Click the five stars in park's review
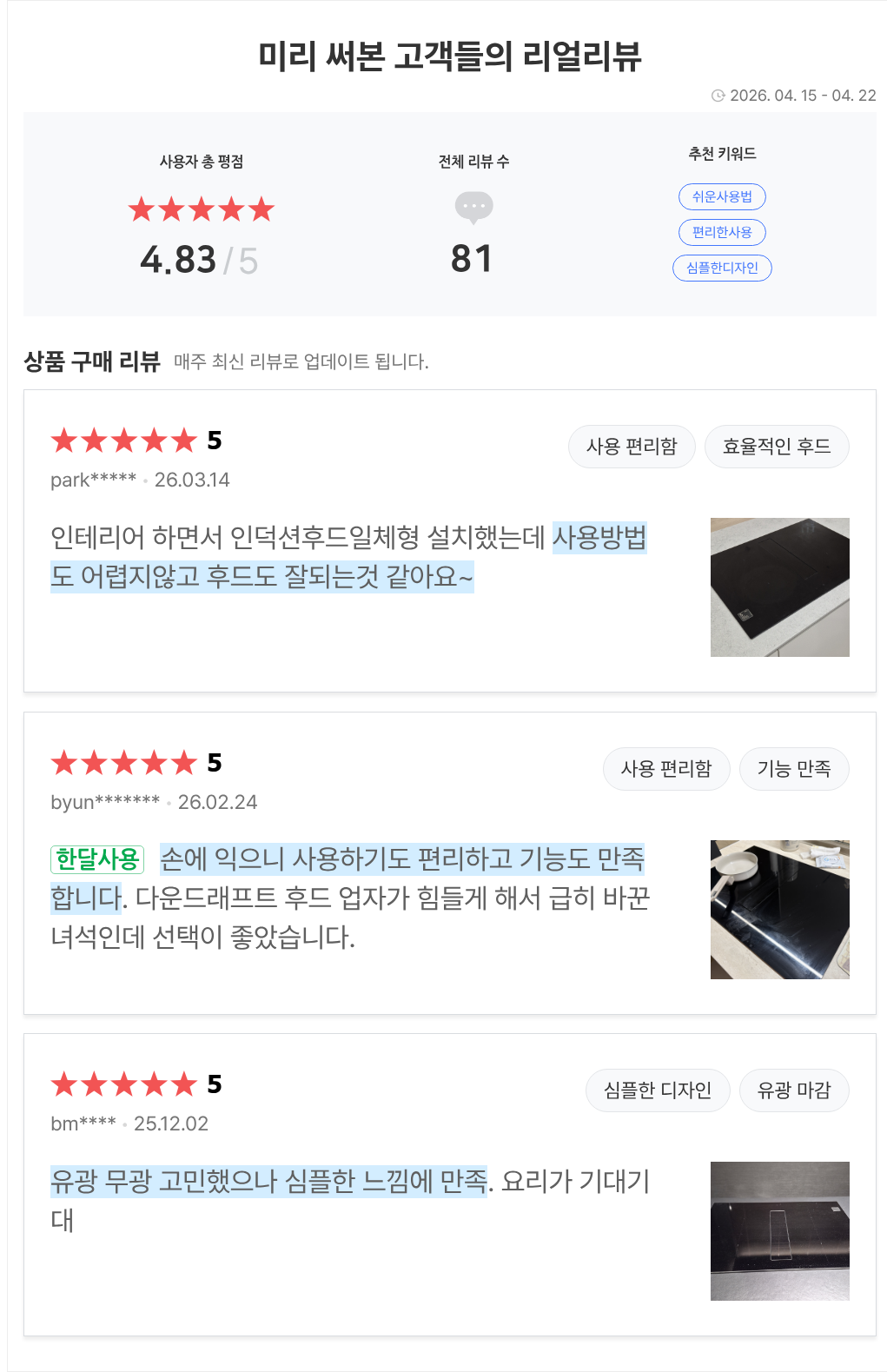 (123, 441)
